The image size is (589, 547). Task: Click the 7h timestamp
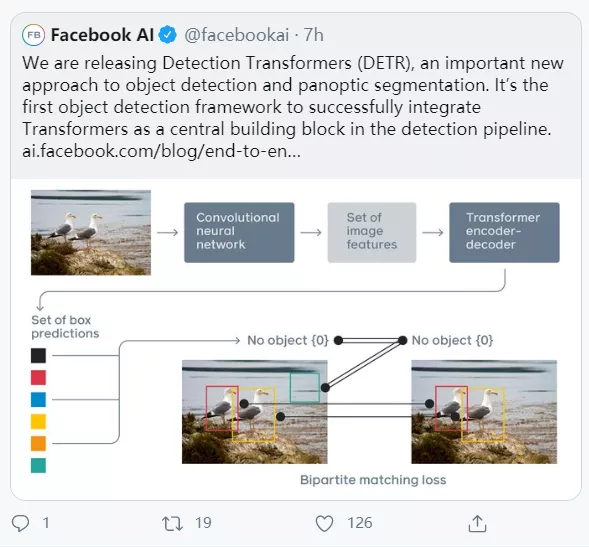tap(313, 35)
